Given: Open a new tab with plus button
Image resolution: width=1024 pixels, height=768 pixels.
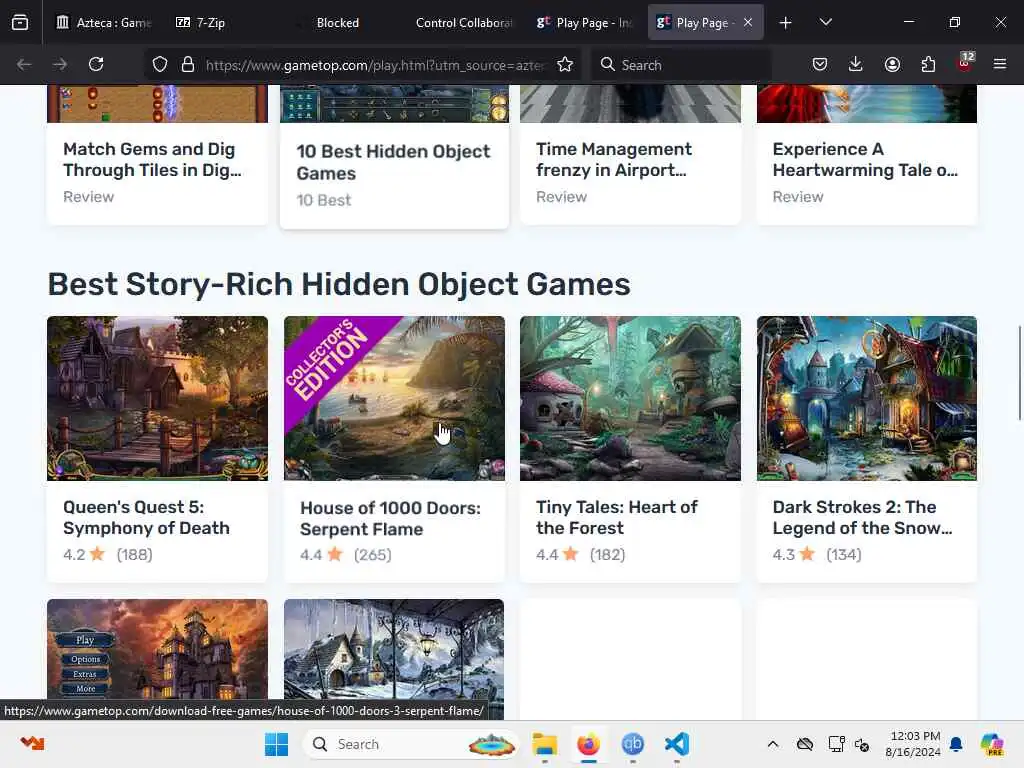Looking at the screenshot, I should [x=786, y=23].
